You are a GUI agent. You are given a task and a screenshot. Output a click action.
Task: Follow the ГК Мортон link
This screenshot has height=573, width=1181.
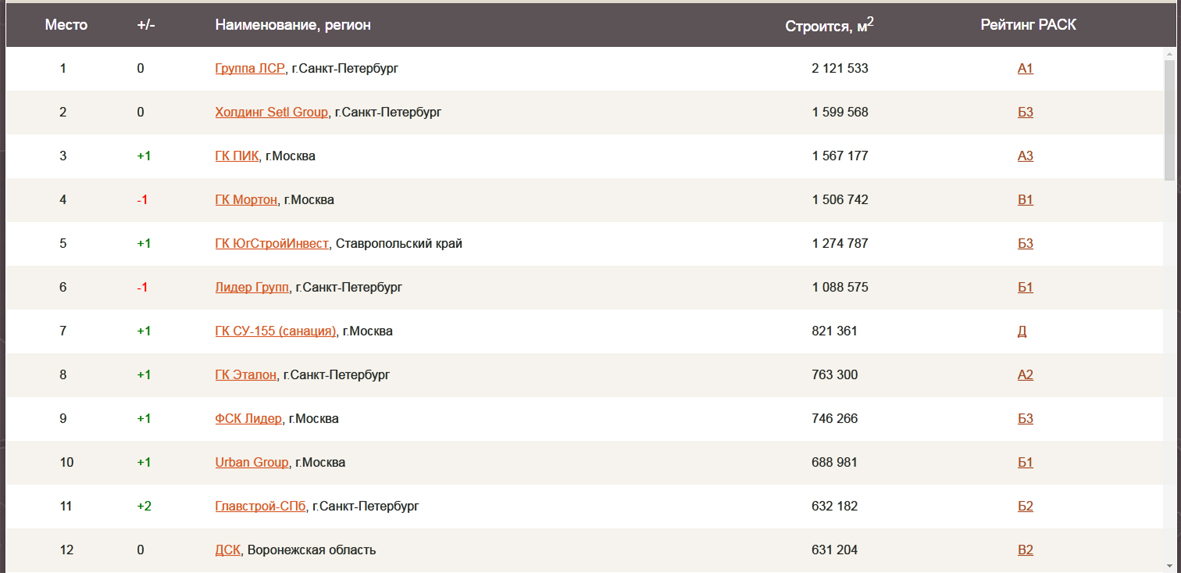tap(246, 200)
